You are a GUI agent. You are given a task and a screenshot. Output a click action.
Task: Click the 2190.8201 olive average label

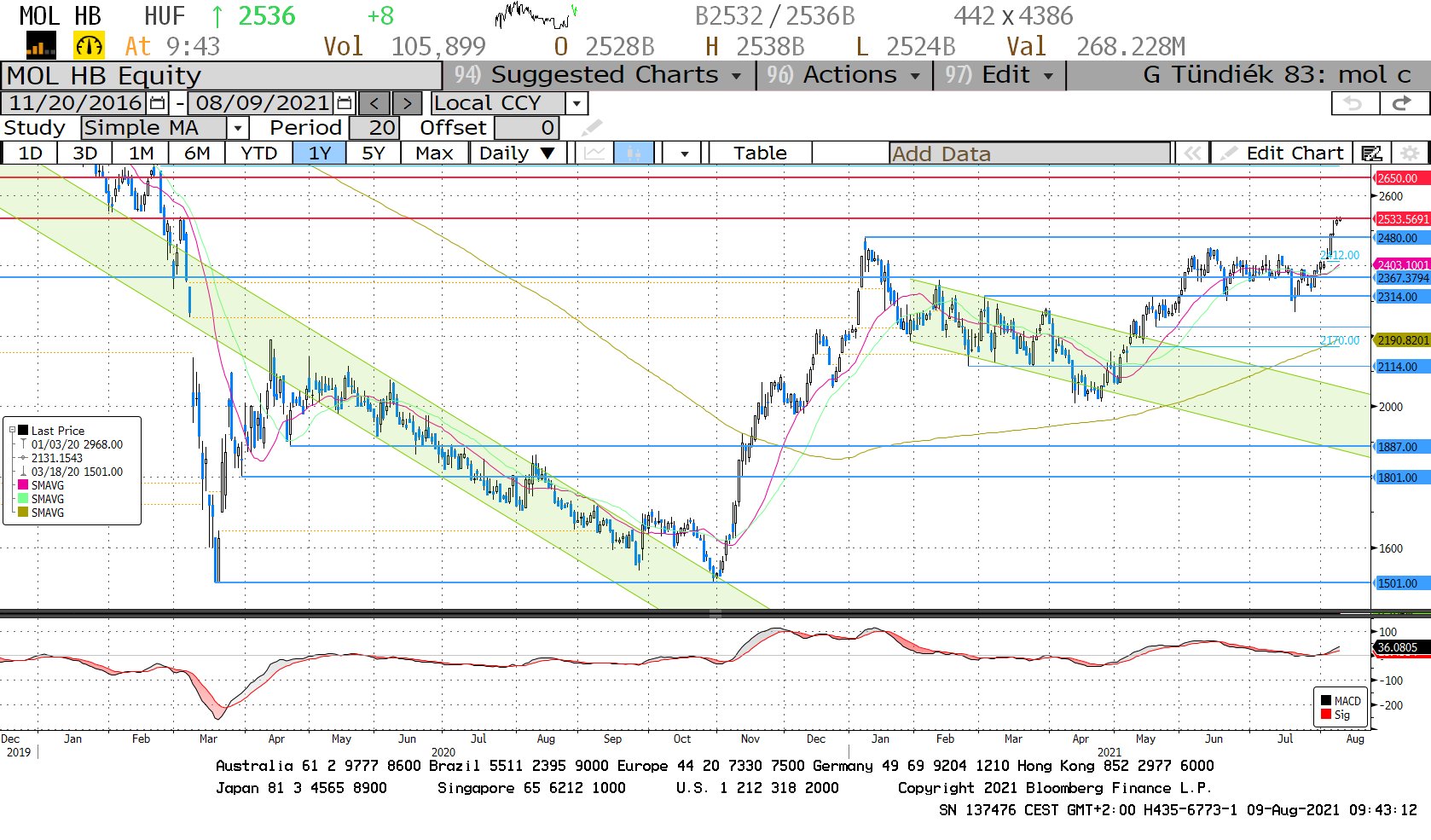pyautogui.click(x=1403, y=340)
